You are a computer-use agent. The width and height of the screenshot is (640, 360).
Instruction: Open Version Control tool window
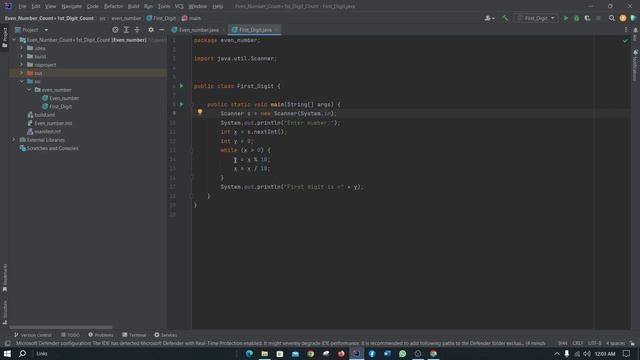(33, 335)
